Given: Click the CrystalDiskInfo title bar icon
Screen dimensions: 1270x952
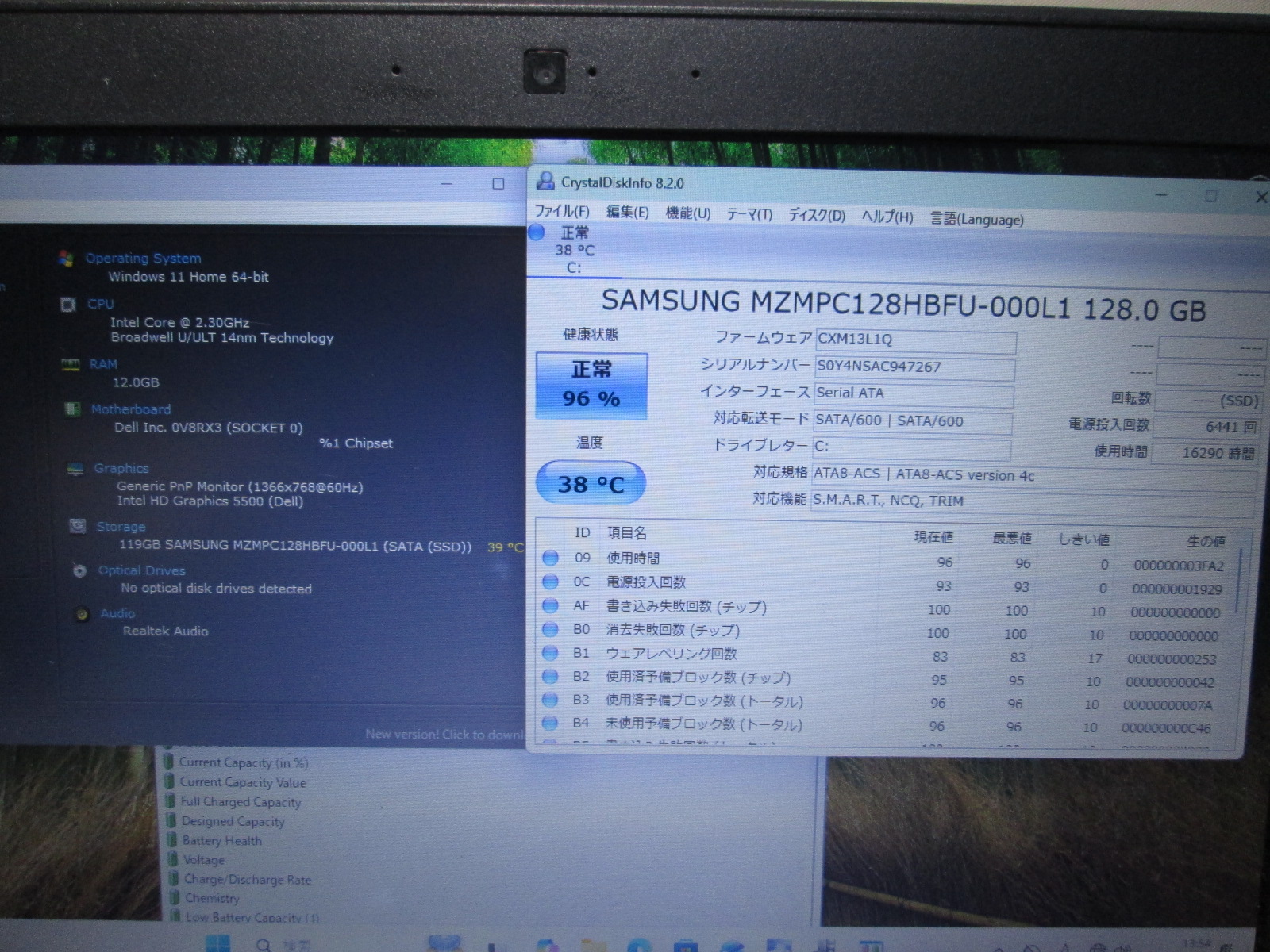Looking at the screenshot, I should (545, 182).
